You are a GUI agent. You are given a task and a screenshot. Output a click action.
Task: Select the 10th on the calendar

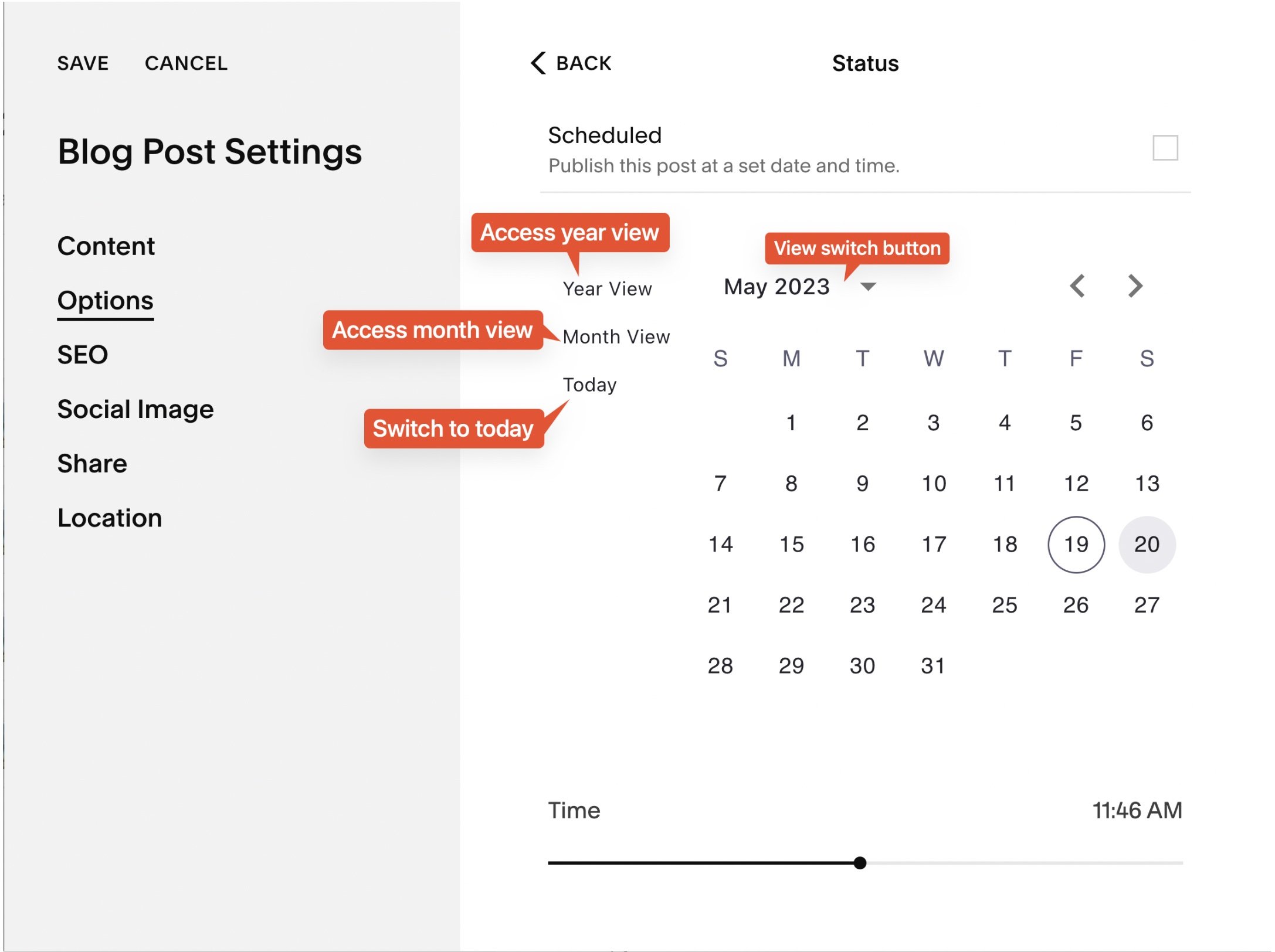tap(934, 484)
